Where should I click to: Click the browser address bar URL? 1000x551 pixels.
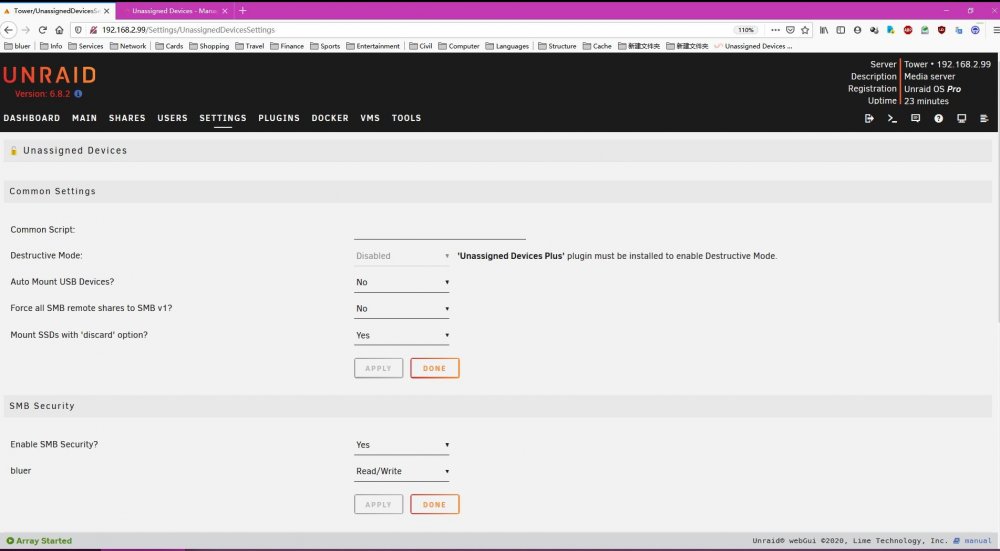tap(188, 30)
